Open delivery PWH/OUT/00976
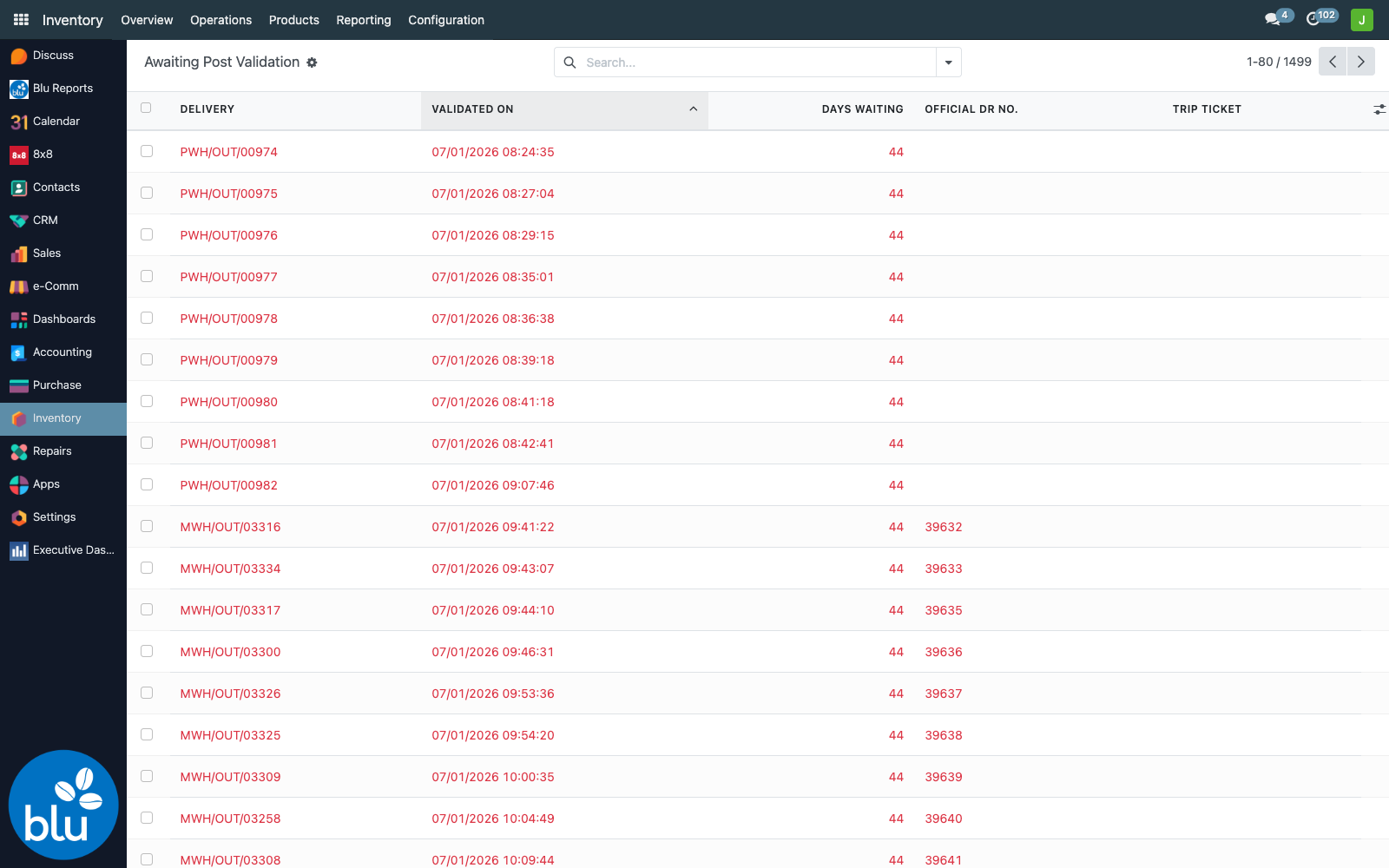This screenshot has height=868, width=1389. coord(229,235)
